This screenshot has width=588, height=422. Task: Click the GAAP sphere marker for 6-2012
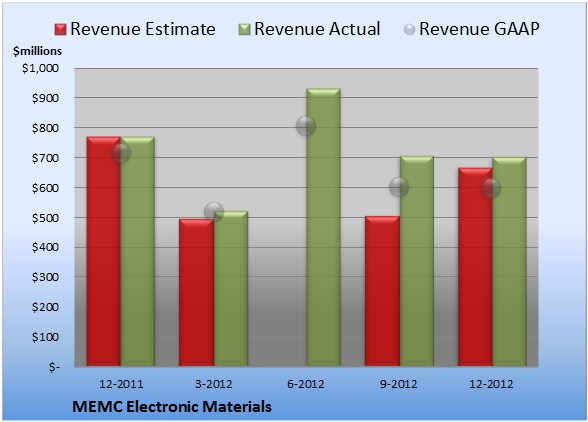(306, 126)
